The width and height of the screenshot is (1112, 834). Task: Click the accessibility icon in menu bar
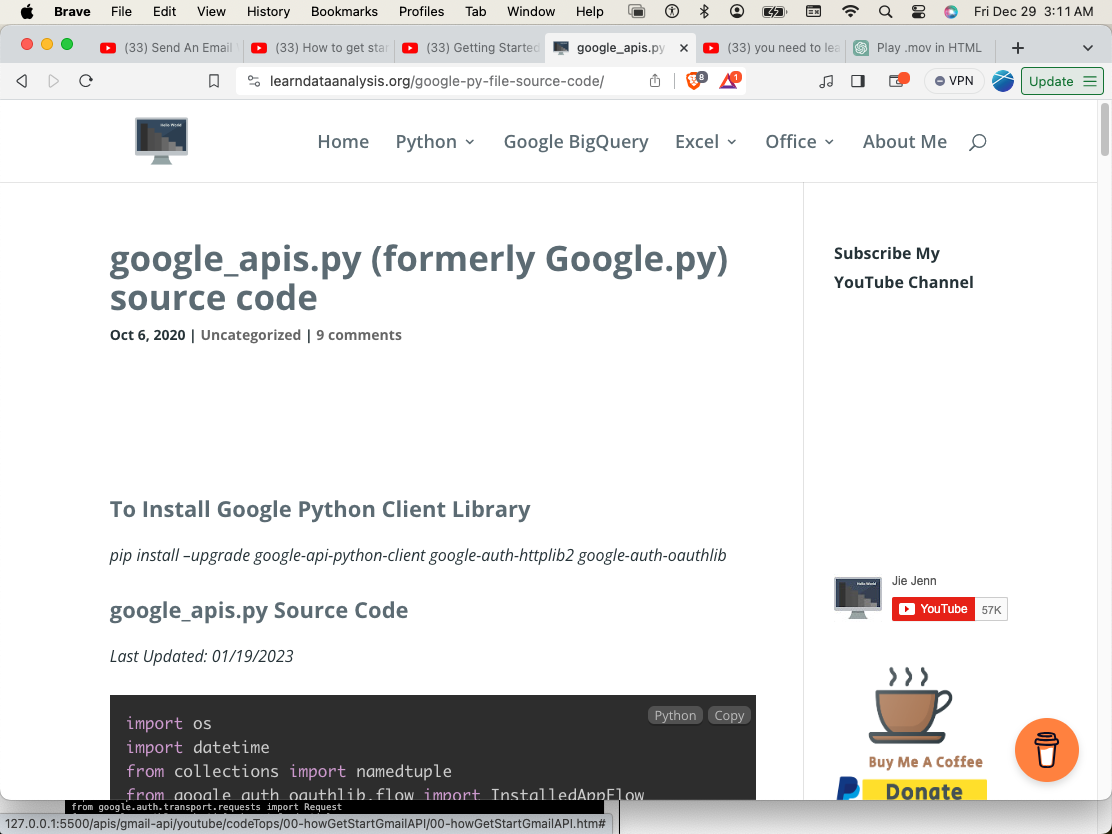672,11
